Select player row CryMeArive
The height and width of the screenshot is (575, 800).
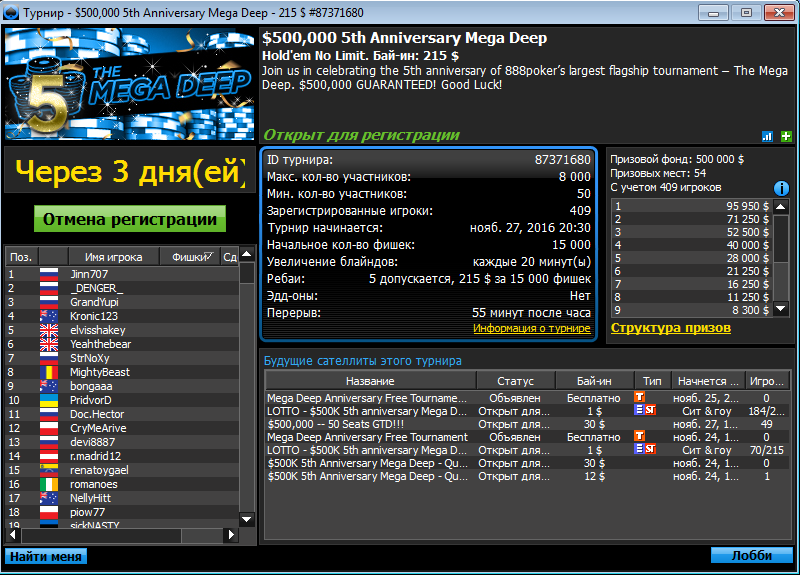tap(122, 428)
